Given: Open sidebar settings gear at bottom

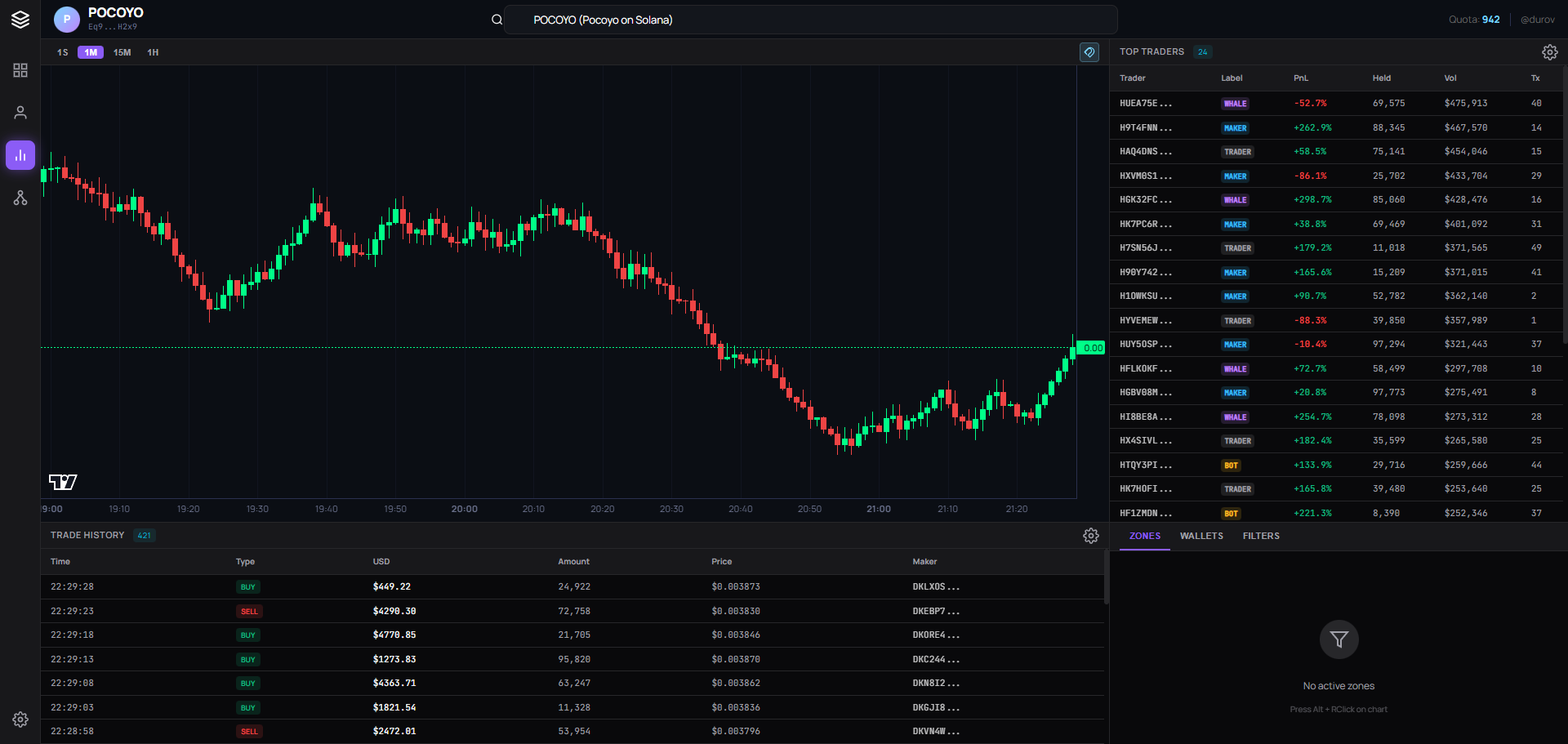Looking at the screenshot, I should [x=20, y=719].
